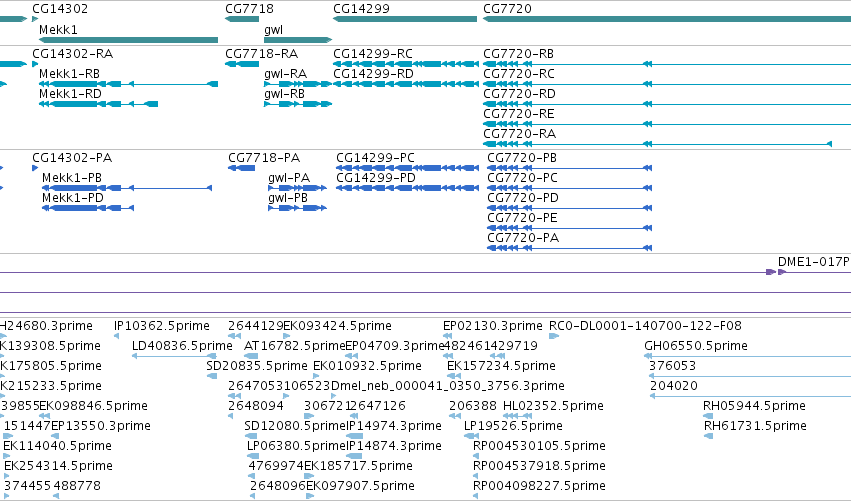Click the DME1-017P purple feature label
The height and width of the screenshot is (501, 851).
coord(814,262)
